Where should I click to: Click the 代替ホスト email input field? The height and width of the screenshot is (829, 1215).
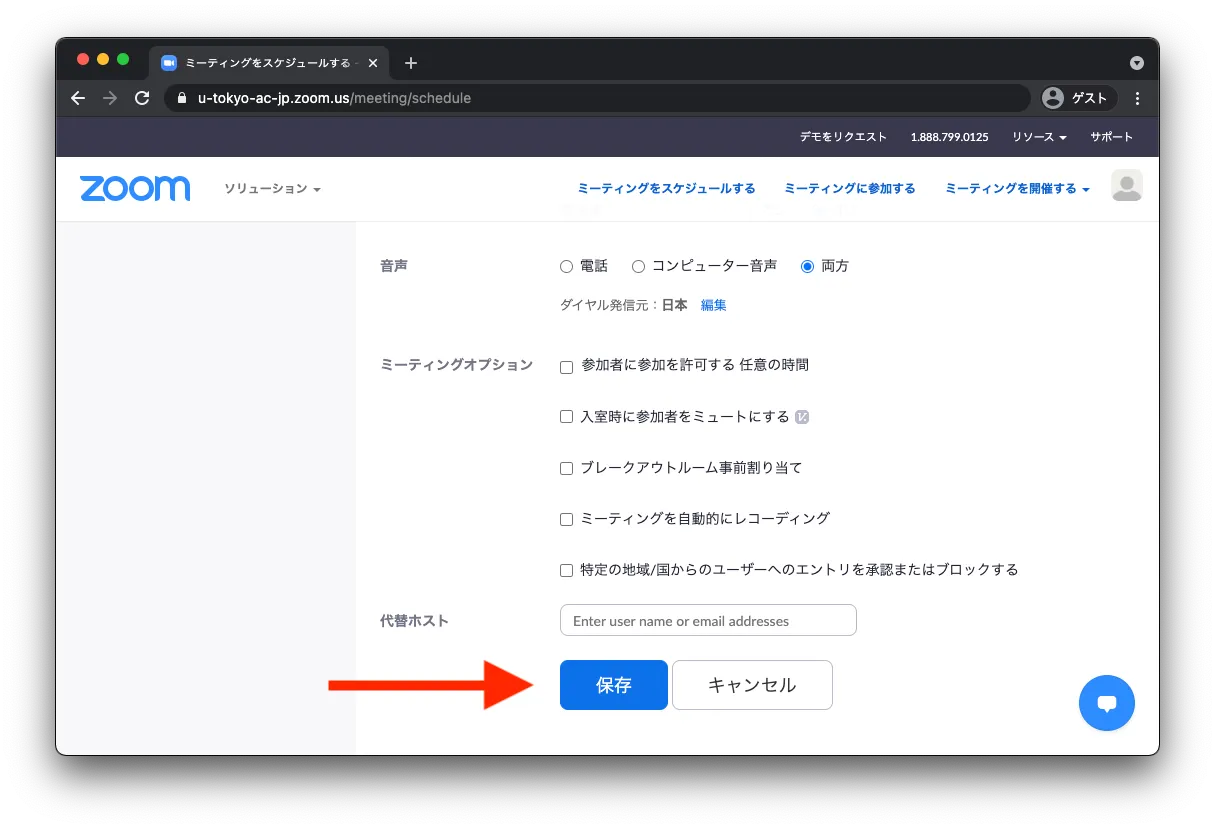[708, 621]
